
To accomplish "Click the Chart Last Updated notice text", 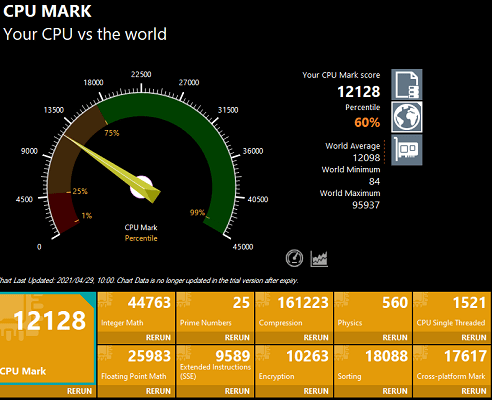I will point(149,280).
